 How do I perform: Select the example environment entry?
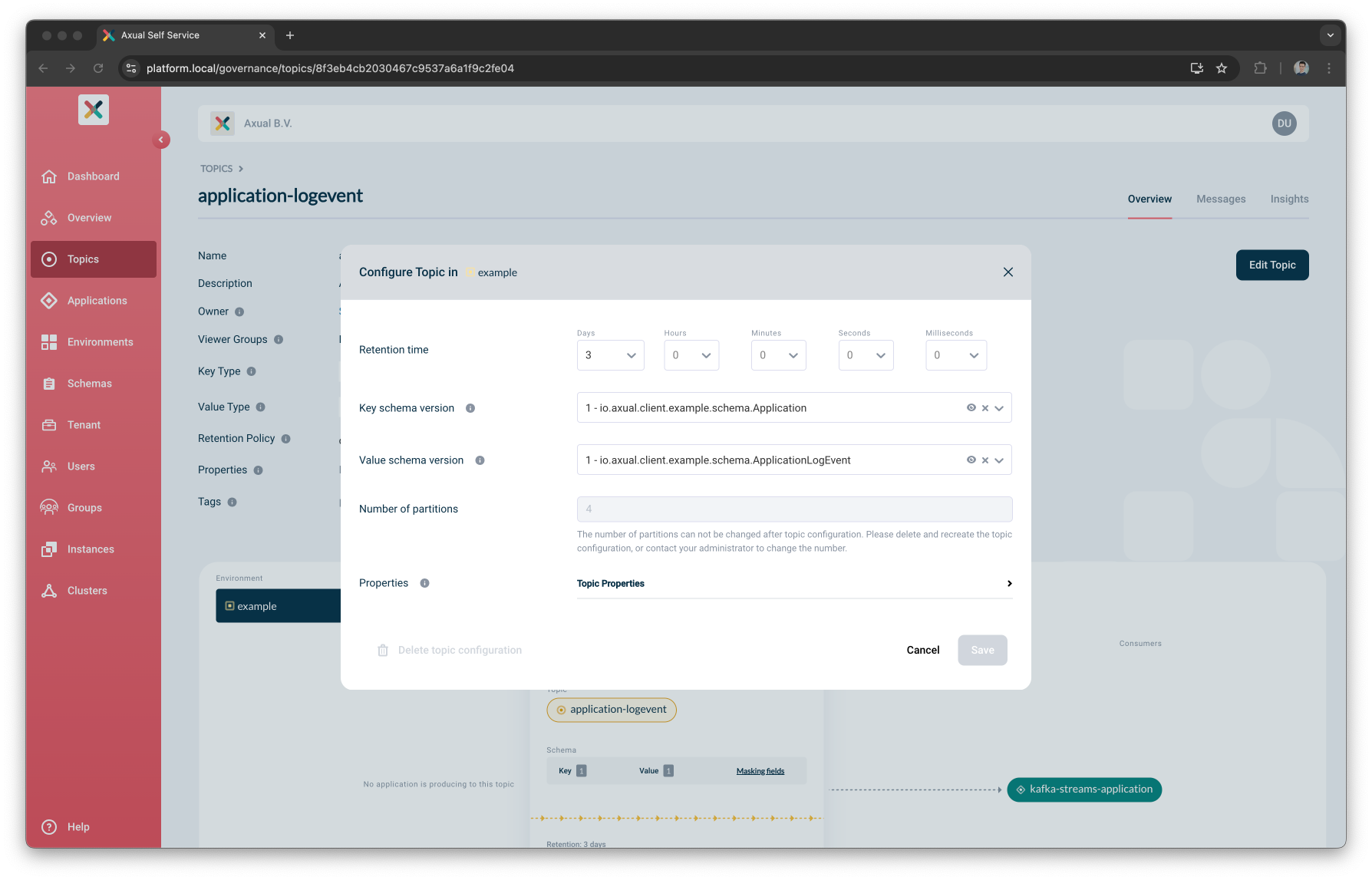pos(279,606)
